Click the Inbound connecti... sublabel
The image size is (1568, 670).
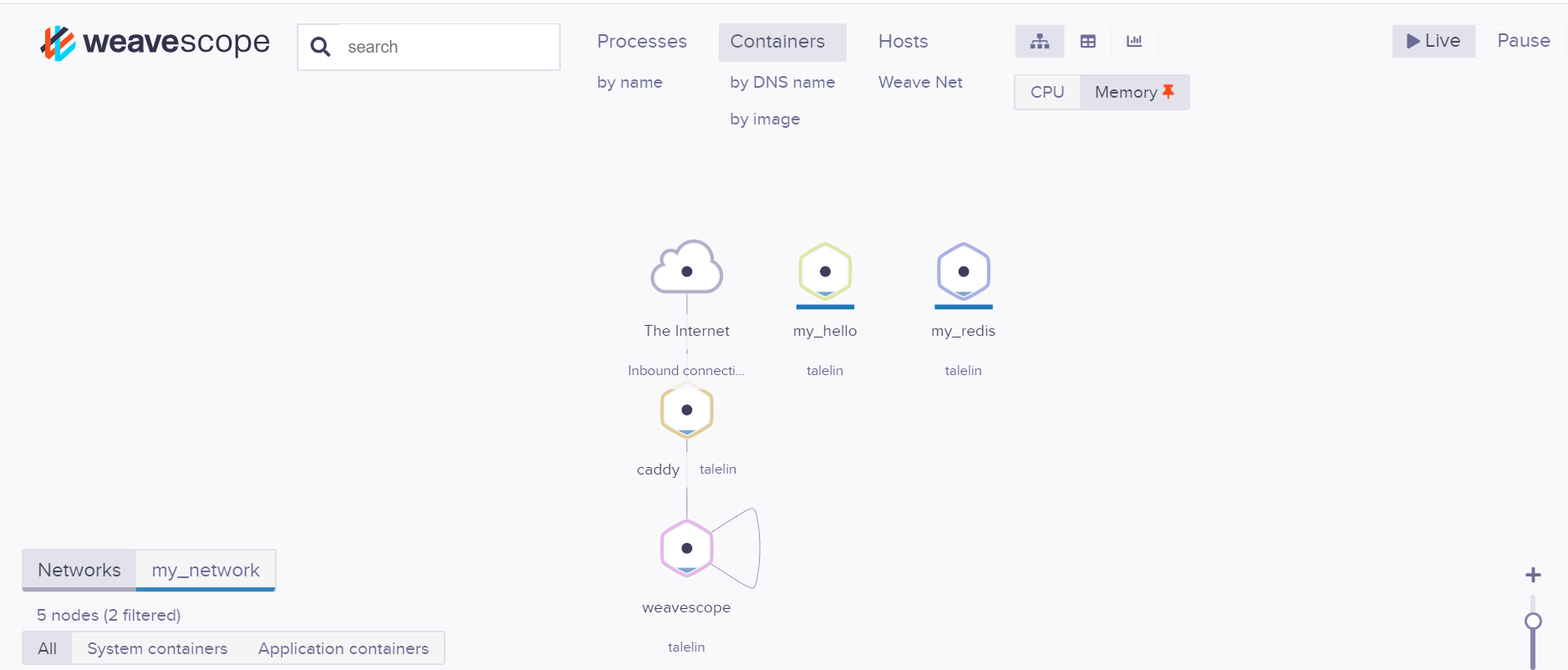click(x=686, y=370)
